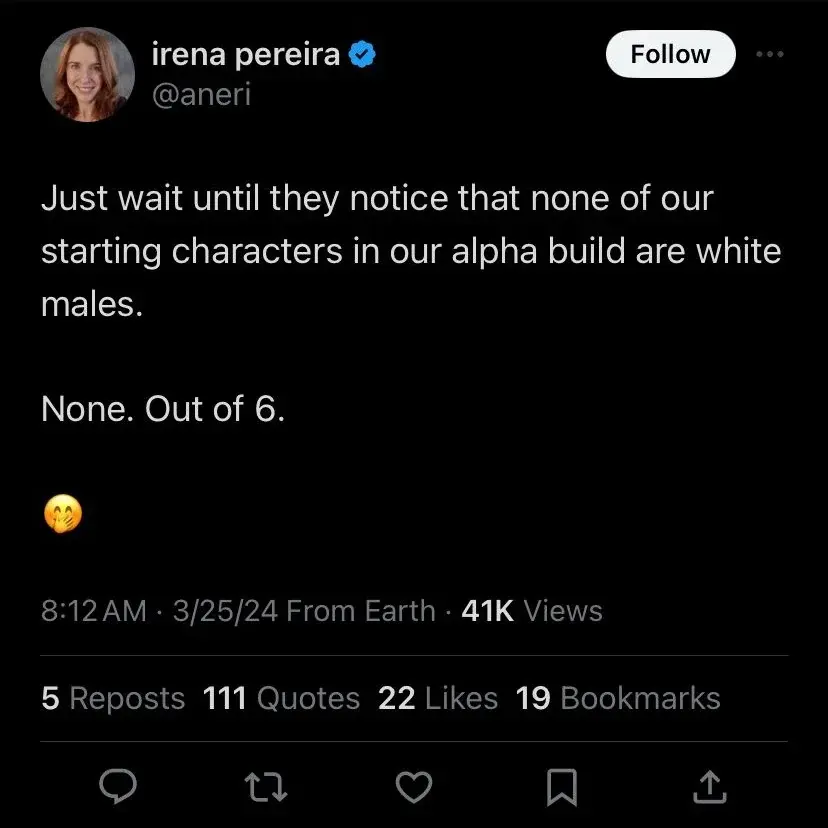Click the hand-over-mouth emoji
The width and height of the screenshot is (828, 828).
point(62,516)
